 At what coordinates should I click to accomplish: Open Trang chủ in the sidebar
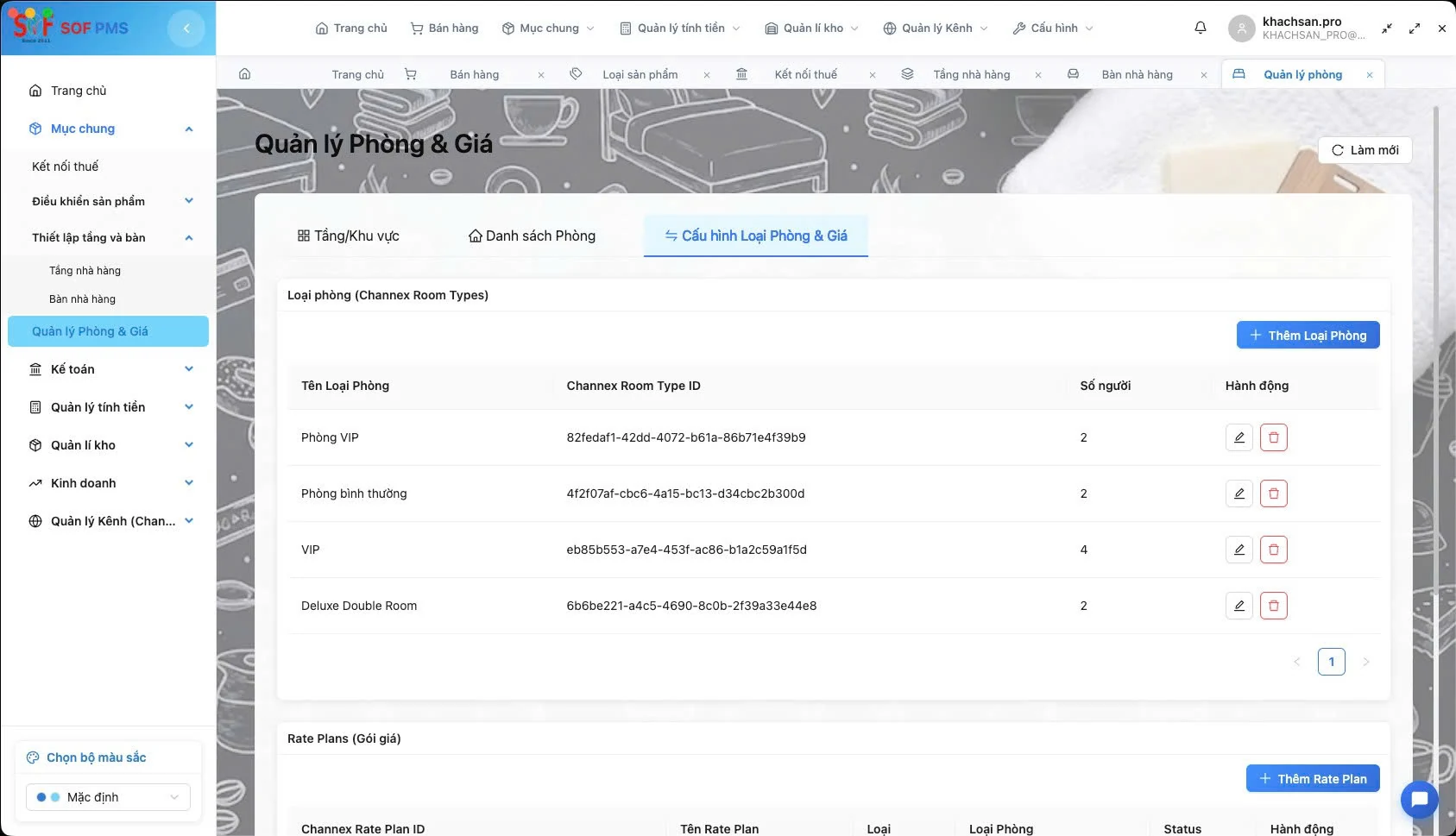[x=108, y=91]
